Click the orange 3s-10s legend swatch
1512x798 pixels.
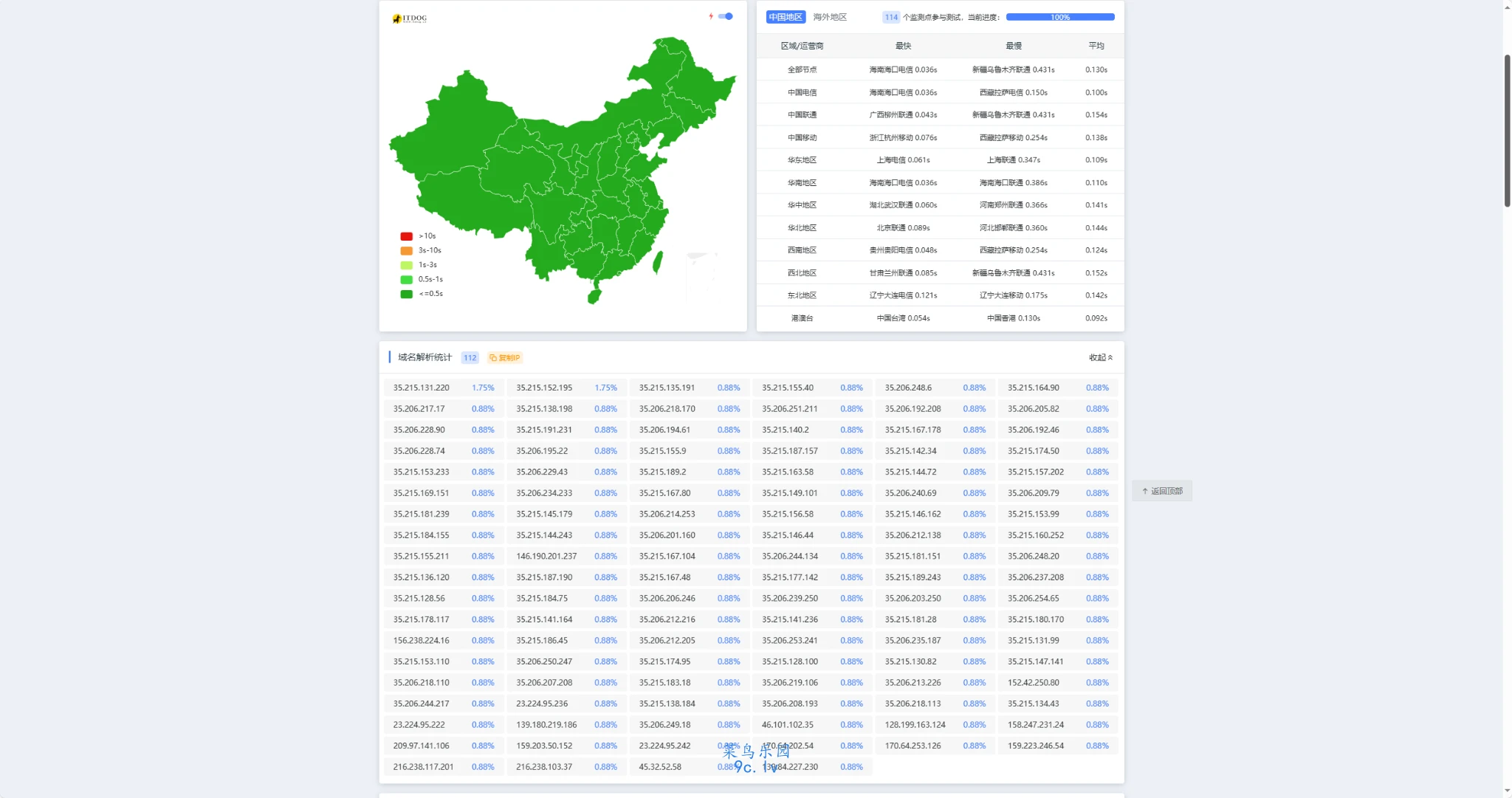pyautogui.click(x=406, y=251)
